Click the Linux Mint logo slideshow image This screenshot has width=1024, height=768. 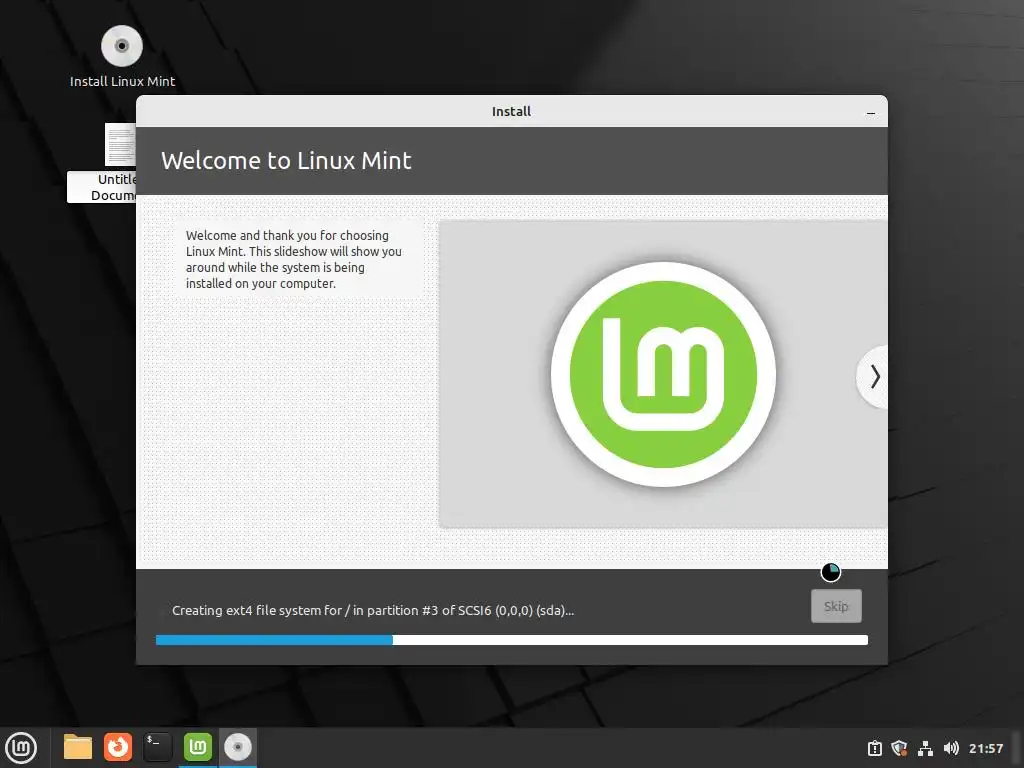coord(663,374)
